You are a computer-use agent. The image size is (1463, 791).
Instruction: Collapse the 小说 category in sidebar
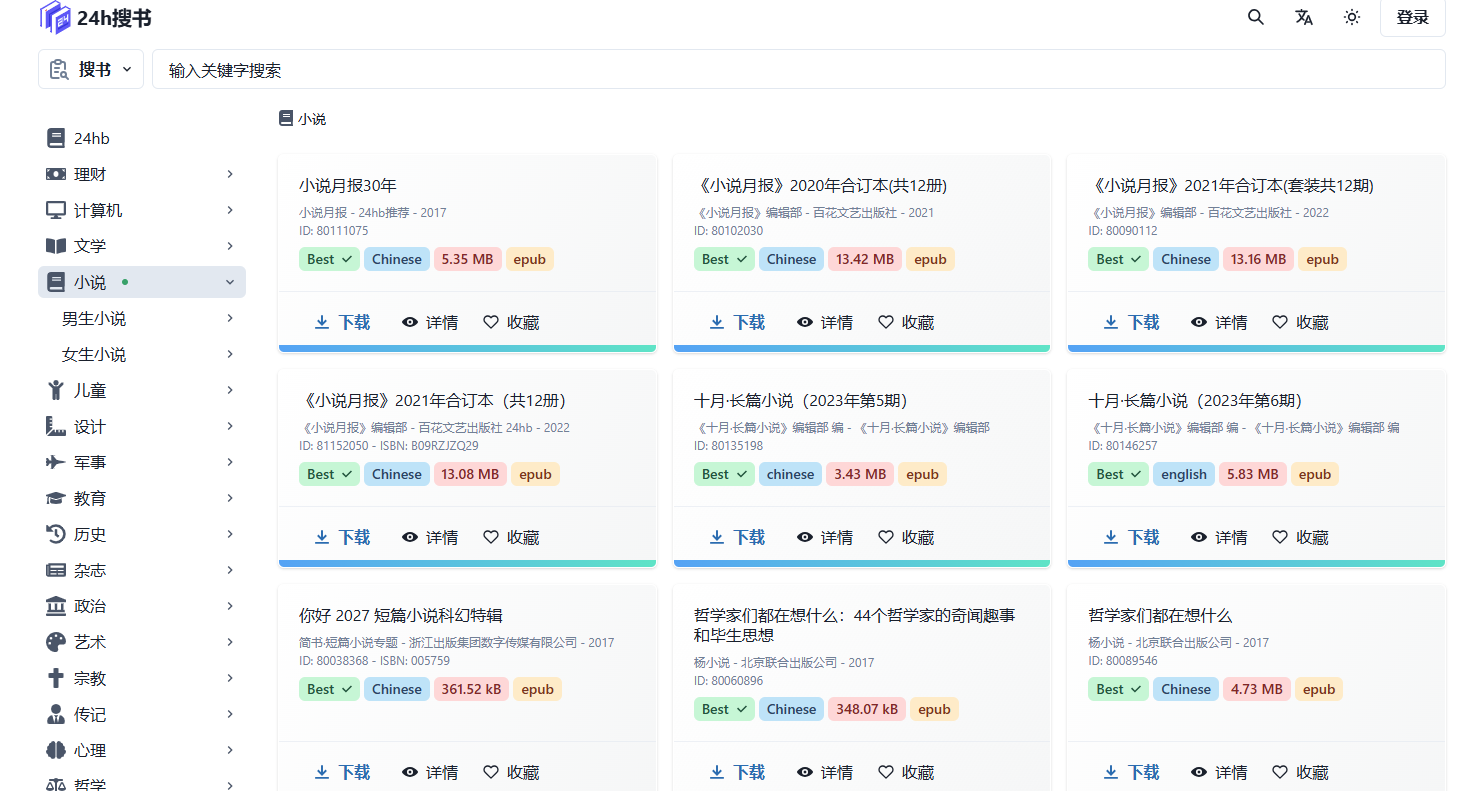[230, 283]
